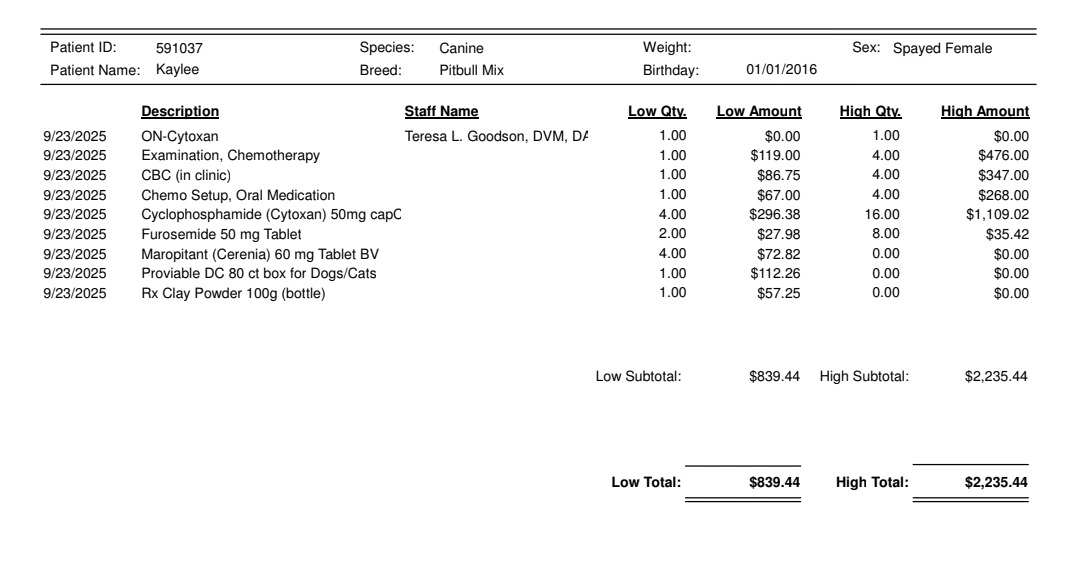The height and width of the screenshot is (574, 1080).
Task: Click the Low Qty. column header
Action: tap(656, 111)
